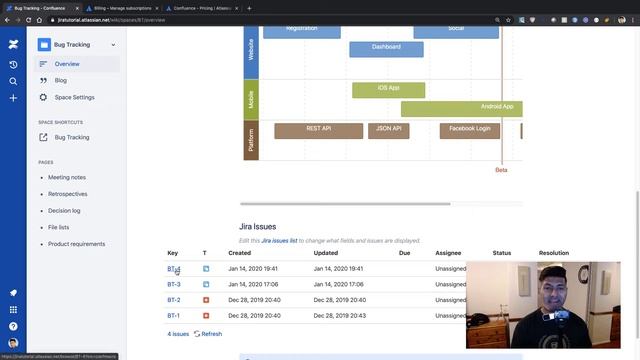Click the Beta milestone marker label
The width and height of the screenshot is (640, 360).
(x=501, y=170)
